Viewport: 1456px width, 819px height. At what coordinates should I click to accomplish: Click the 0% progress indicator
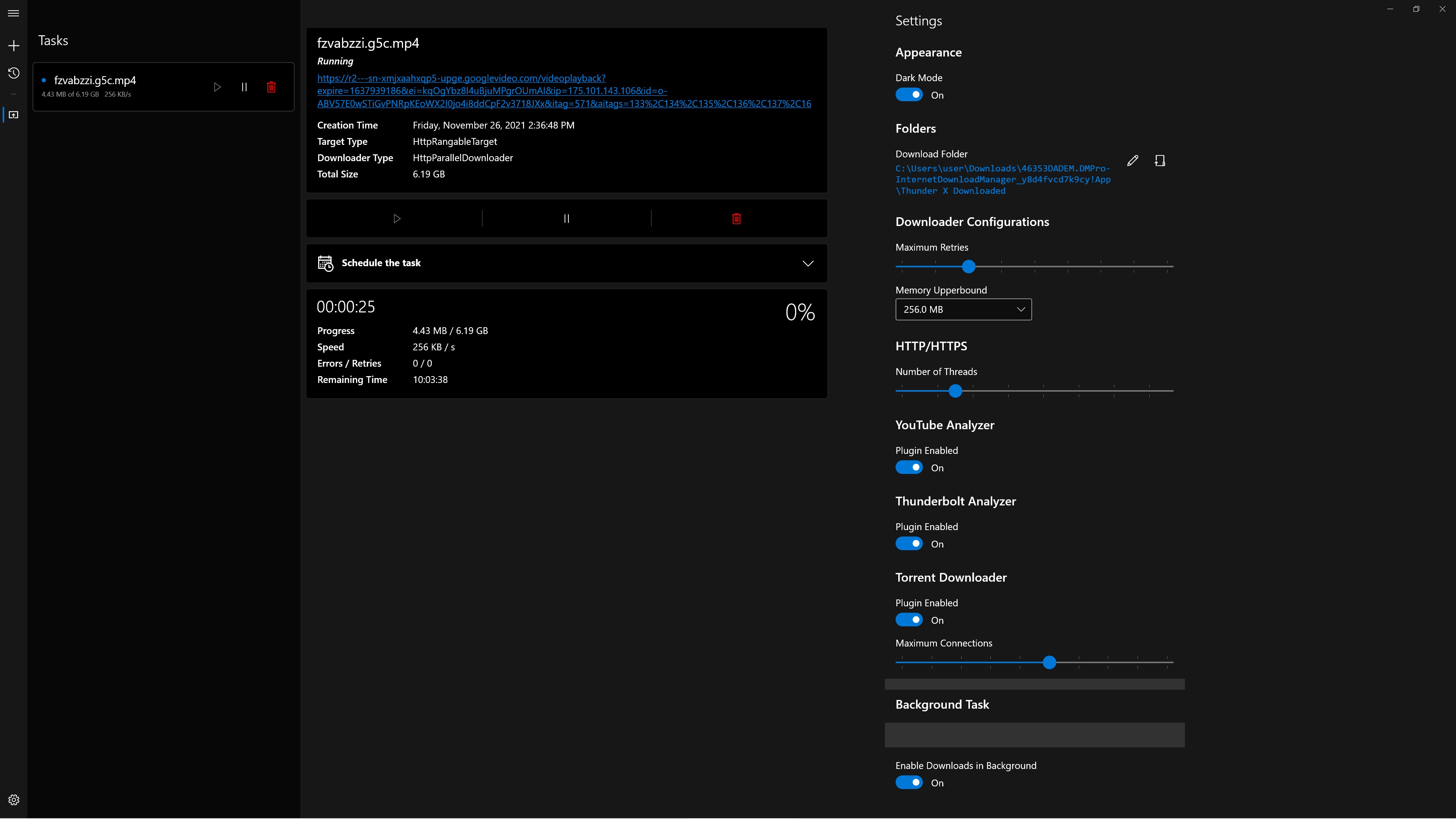click(x=800, y=312)
